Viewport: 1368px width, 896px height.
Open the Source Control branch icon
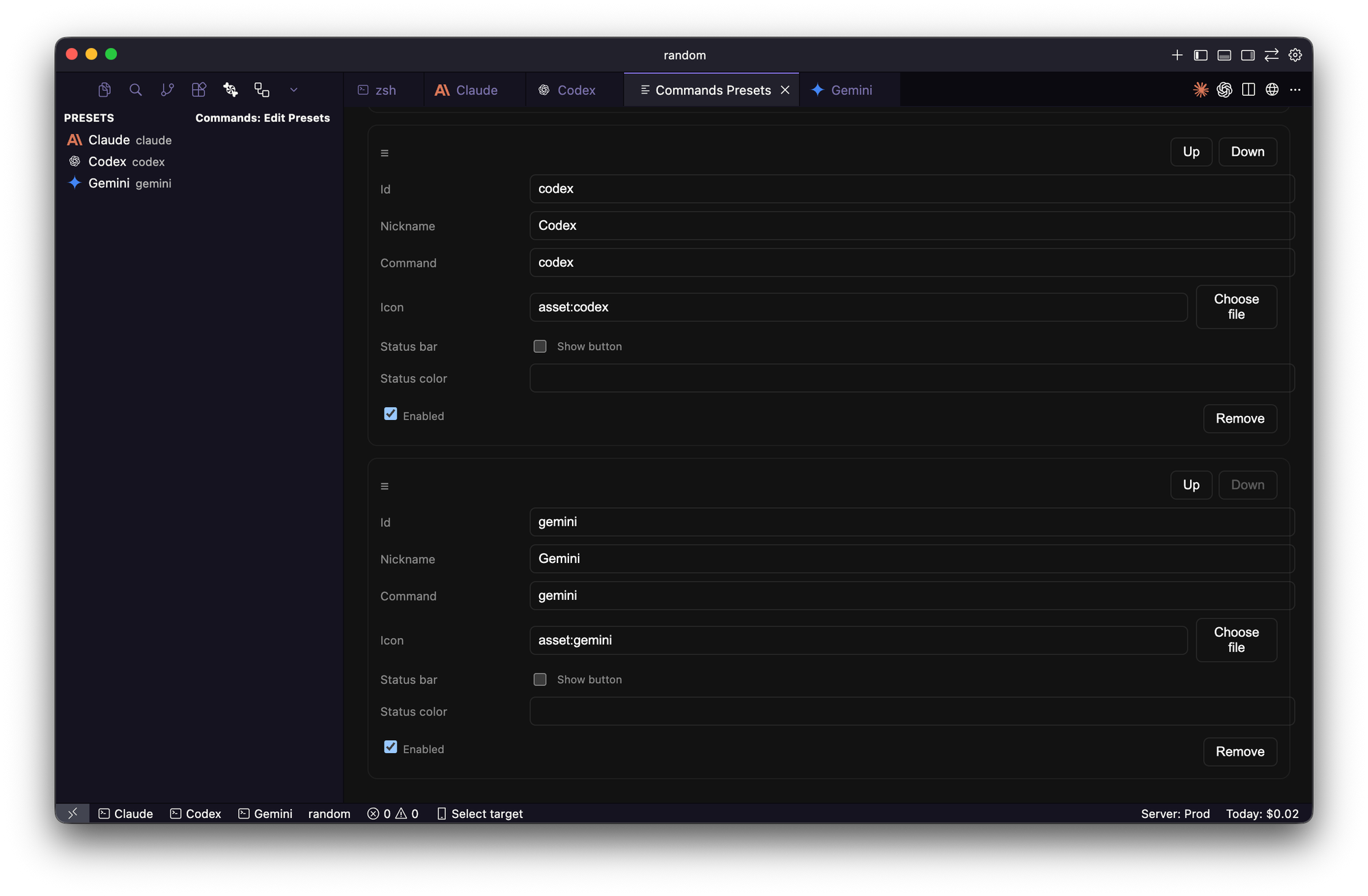[x=167, y=90]
